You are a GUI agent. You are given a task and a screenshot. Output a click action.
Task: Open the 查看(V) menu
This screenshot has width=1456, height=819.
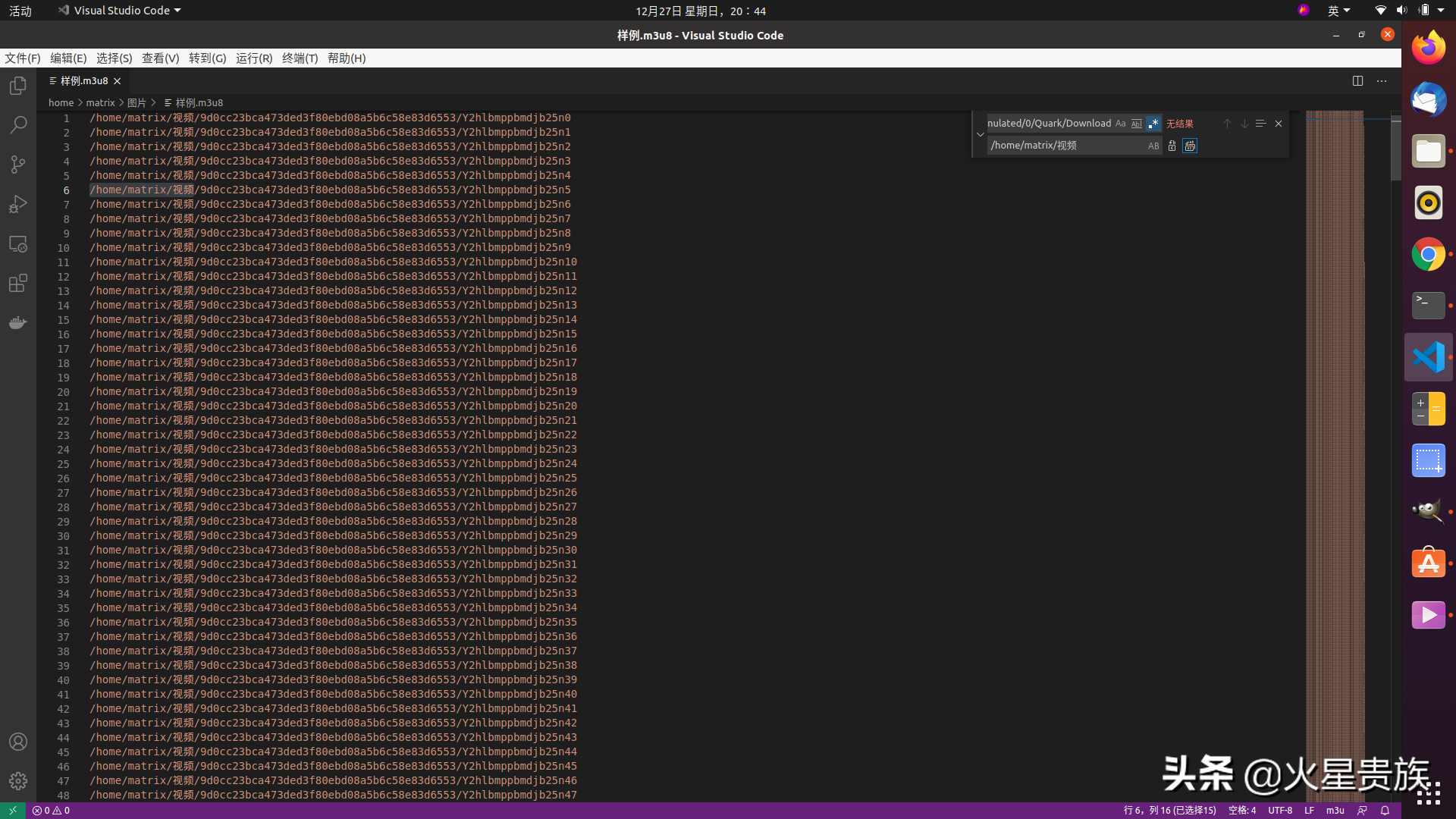161,58
